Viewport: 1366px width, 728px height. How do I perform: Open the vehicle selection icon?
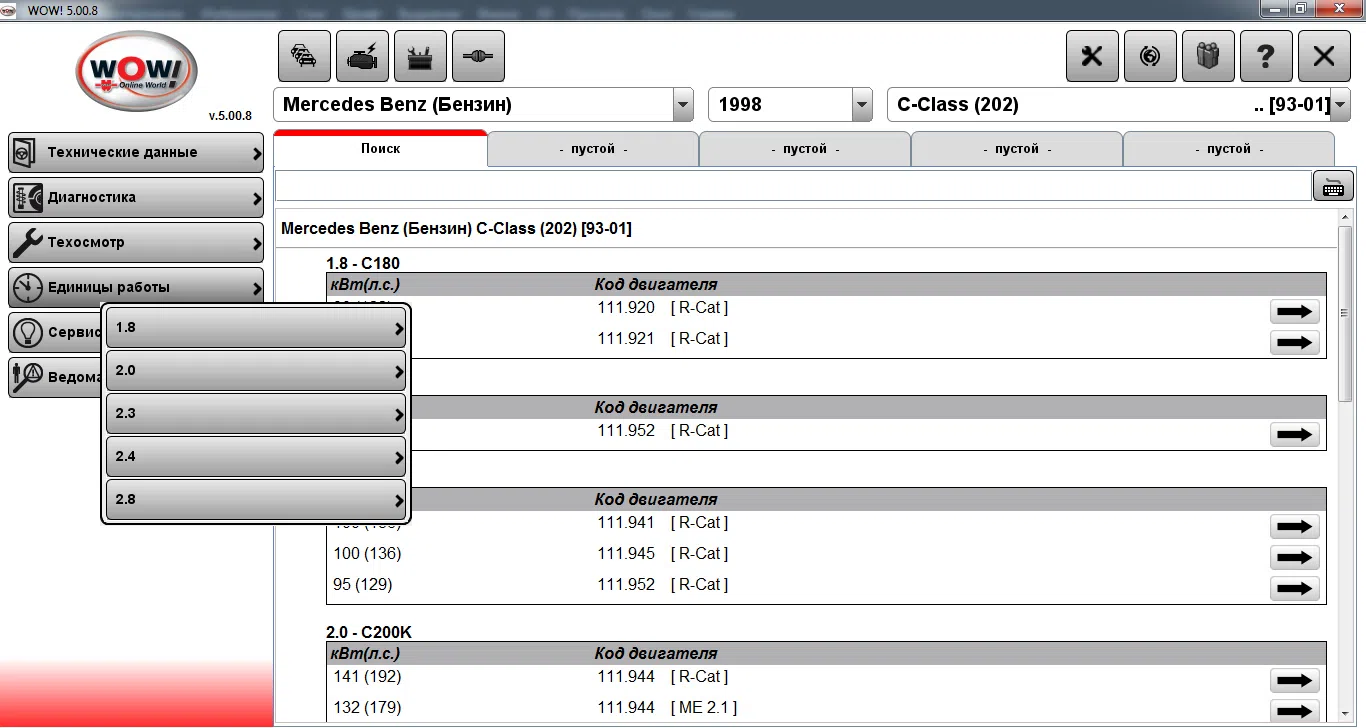pyautogui.click(x=304, y=55)
